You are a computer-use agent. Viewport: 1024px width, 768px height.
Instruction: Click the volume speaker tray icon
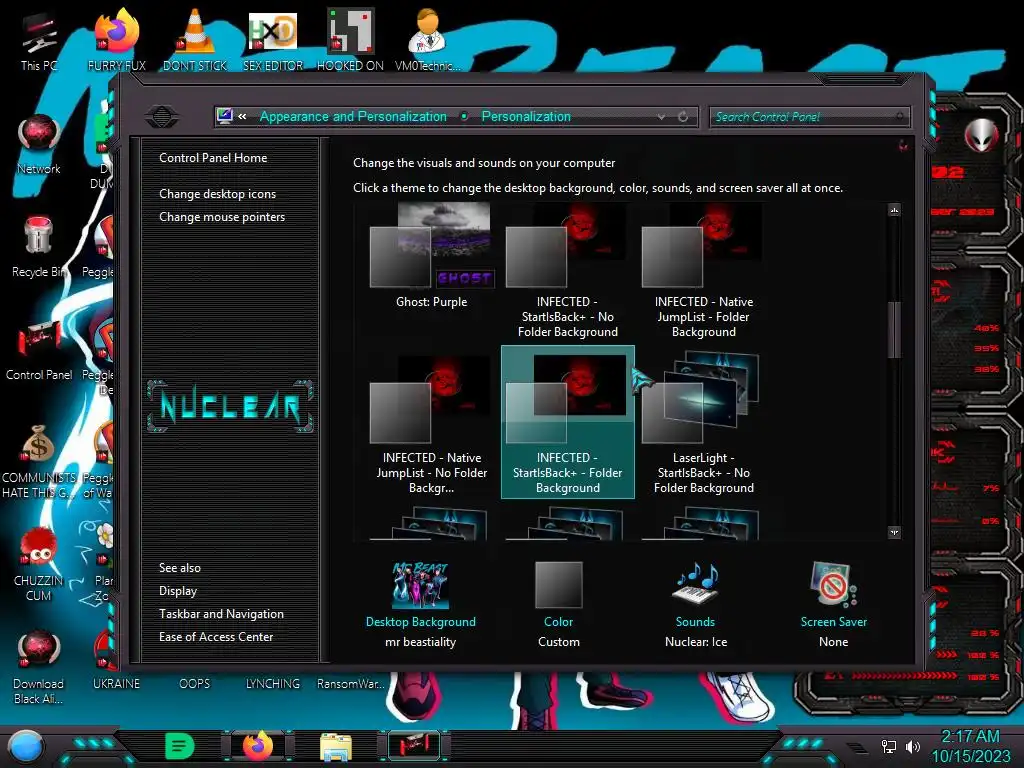click(912, 746)
